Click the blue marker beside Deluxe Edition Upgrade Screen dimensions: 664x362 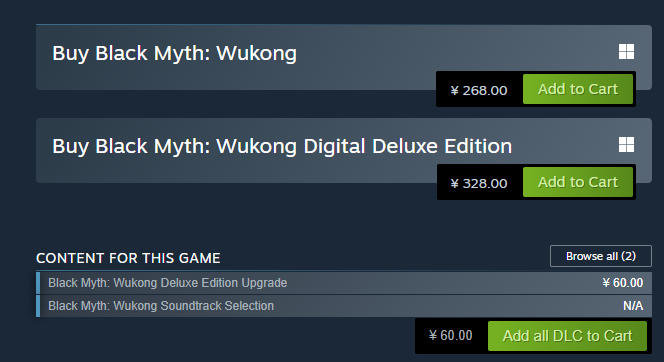[x=38, y=283]
